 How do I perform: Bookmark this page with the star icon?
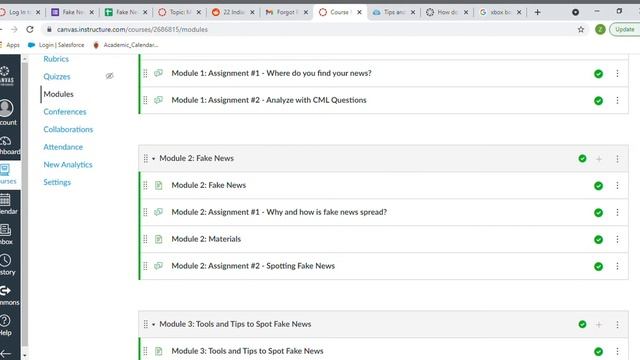[581, 29]
